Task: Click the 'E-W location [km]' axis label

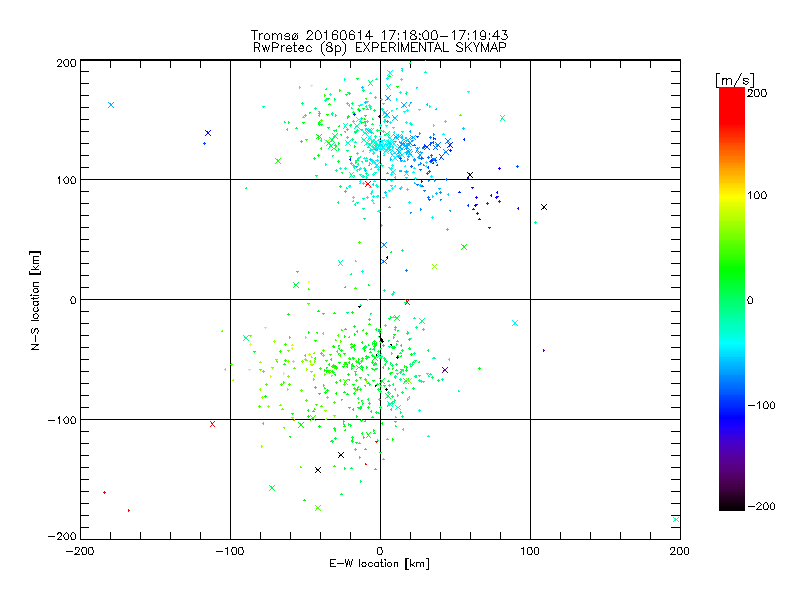Action: 379,564
